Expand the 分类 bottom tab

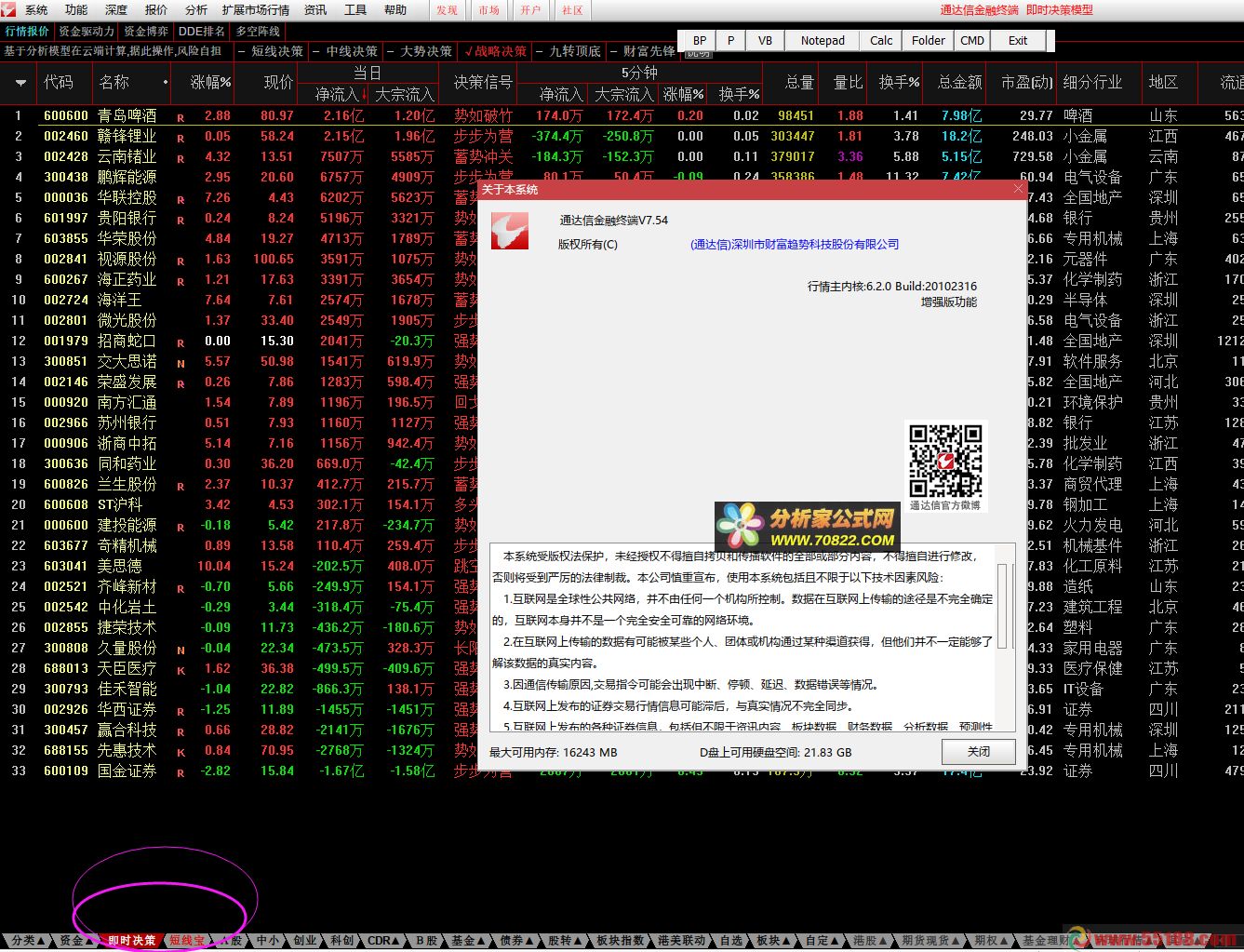tap(26, 941)
